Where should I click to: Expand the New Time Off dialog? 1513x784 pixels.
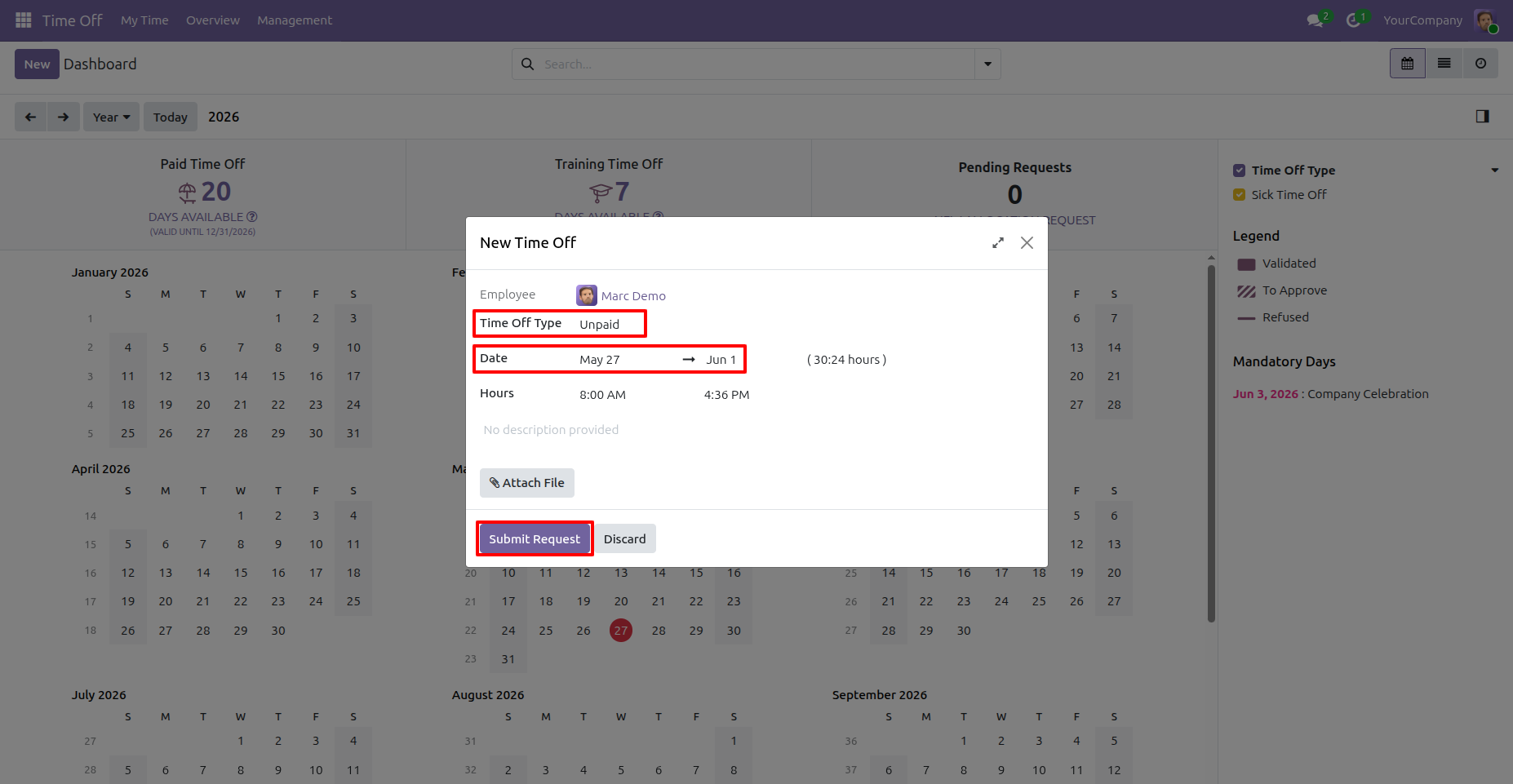point(997,243)
